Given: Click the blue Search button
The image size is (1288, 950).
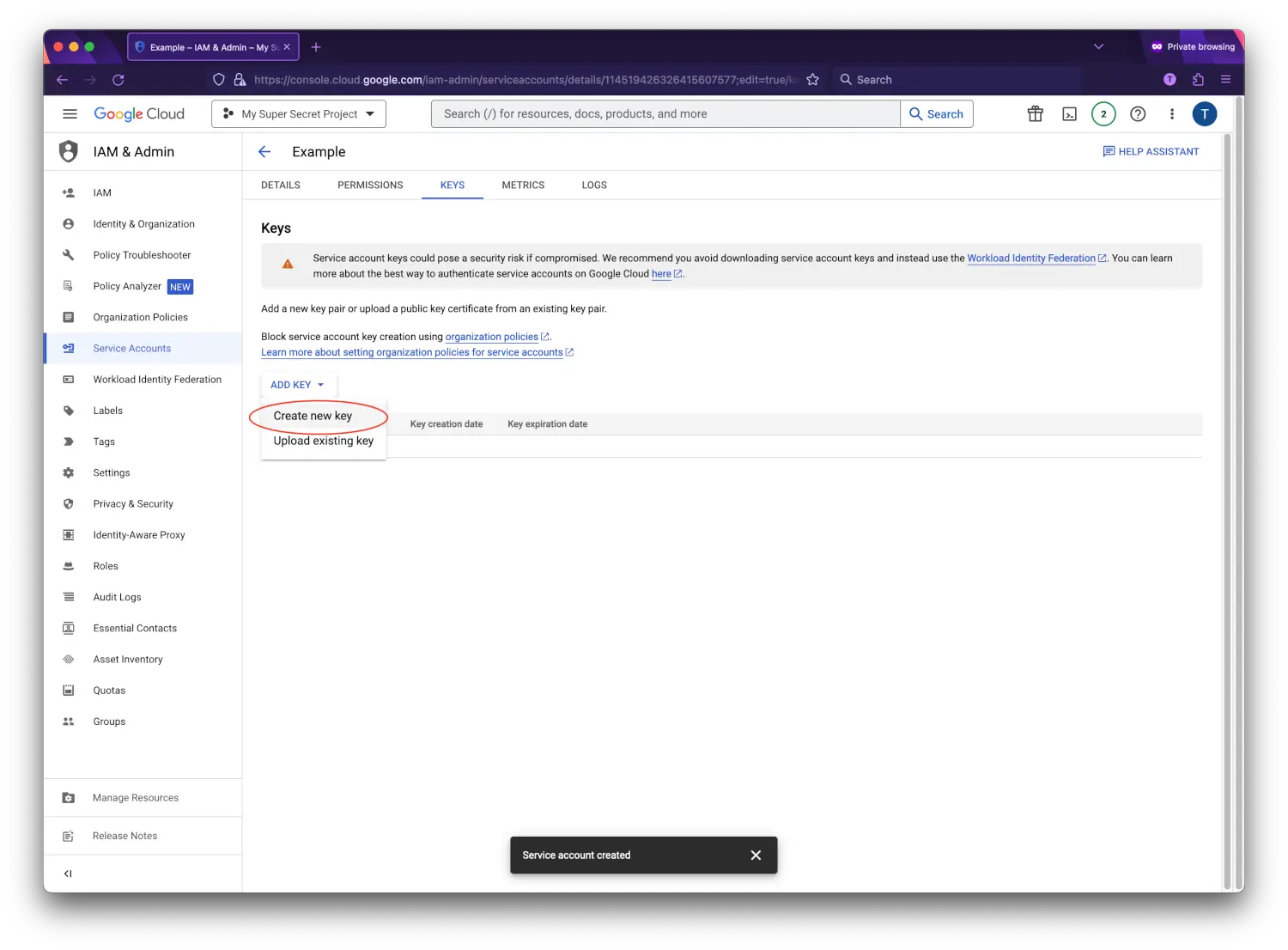Looking at the screenshot, I should (x=936, y=114).
